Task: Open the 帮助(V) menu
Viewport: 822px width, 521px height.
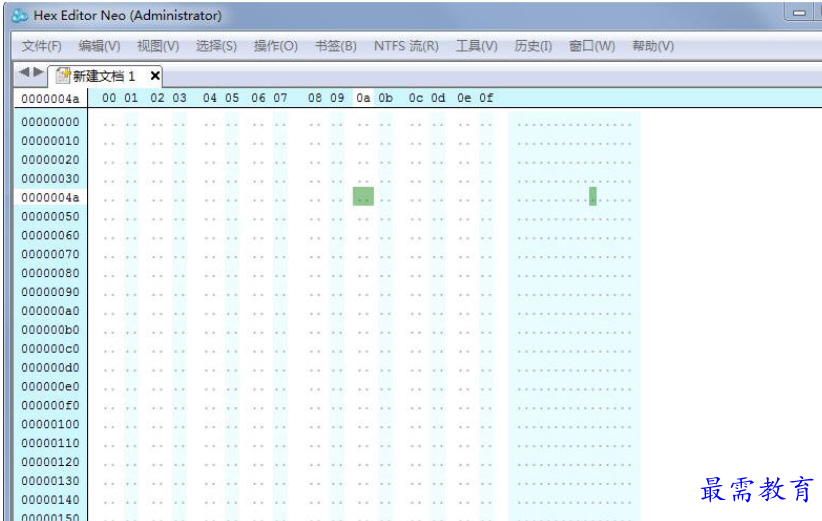Action: 653,46
